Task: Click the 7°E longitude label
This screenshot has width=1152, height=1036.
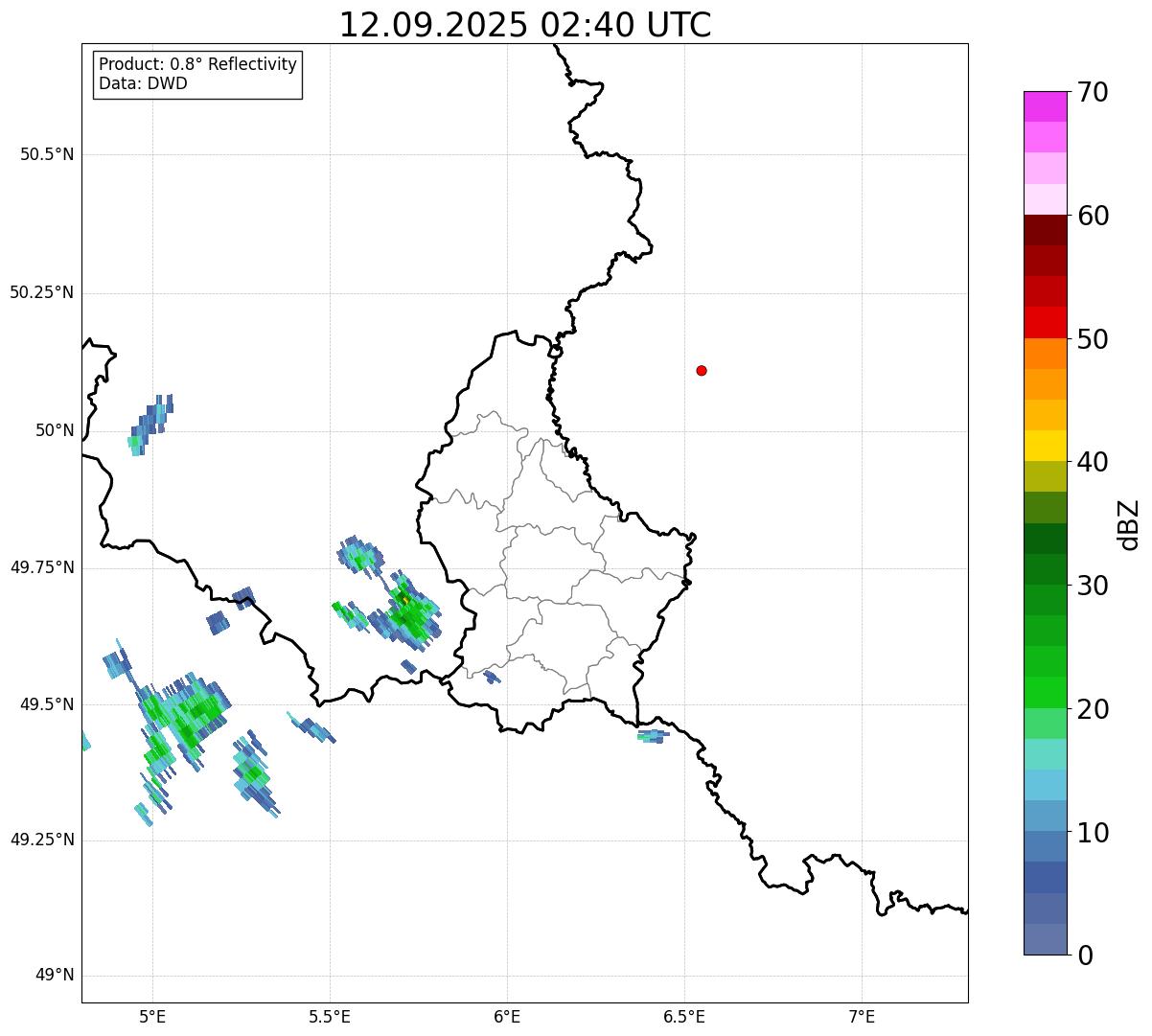Action: 862,1016
